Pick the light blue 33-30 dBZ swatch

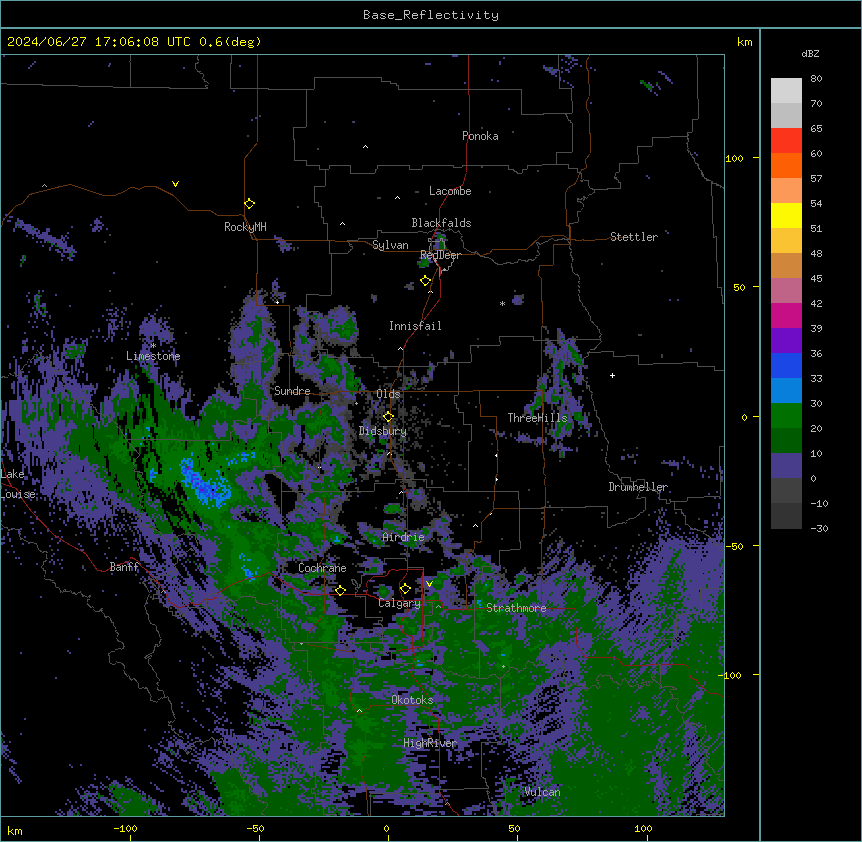786,390
